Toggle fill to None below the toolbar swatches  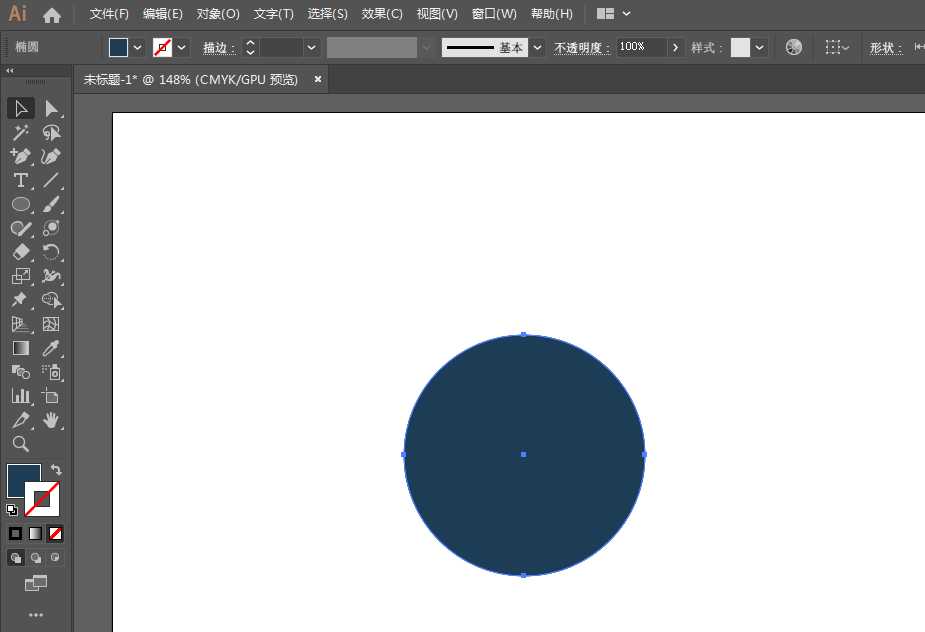click(55, 533)
